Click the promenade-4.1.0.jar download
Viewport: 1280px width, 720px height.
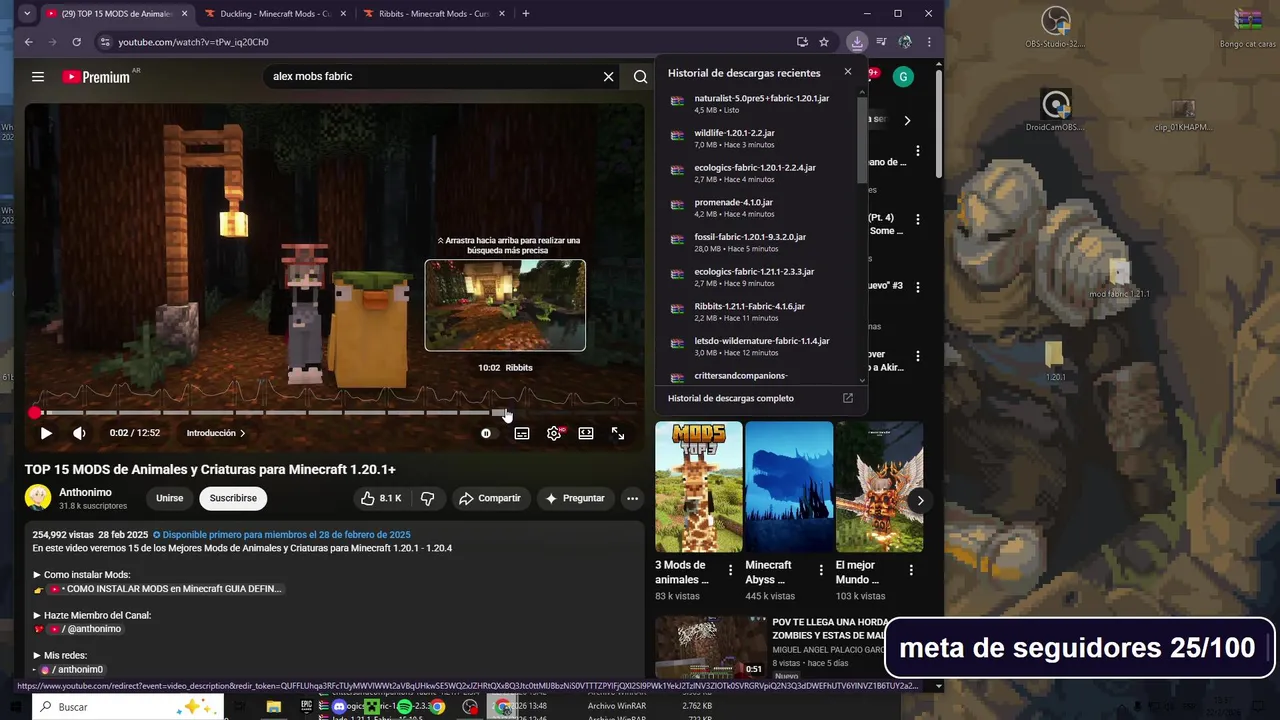762,207
